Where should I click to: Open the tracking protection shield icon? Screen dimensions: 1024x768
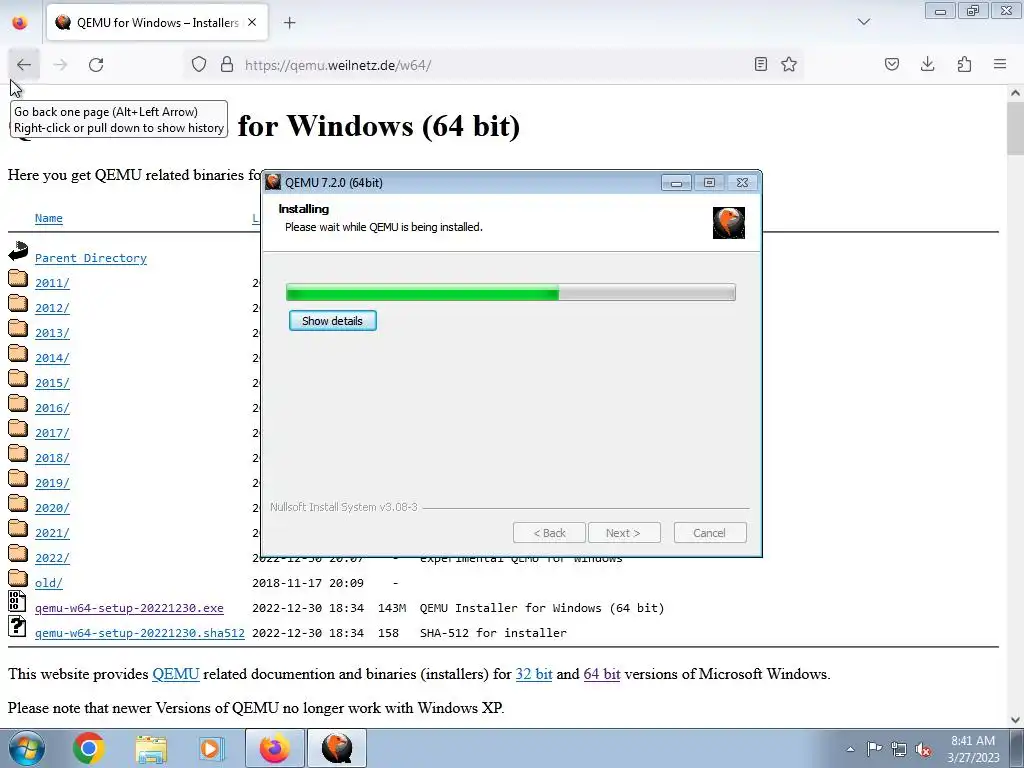click(199, 64)
